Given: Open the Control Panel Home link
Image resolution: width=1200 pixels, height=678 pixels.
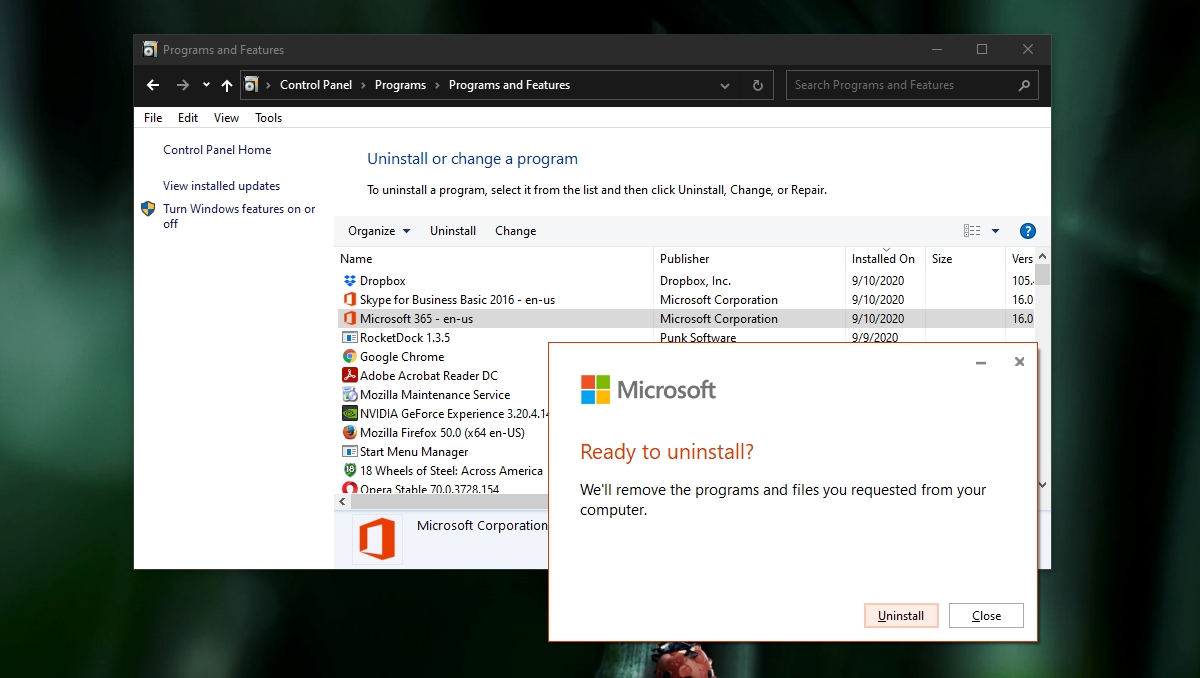Looking at the screenshot, I should tap(217, 150).
